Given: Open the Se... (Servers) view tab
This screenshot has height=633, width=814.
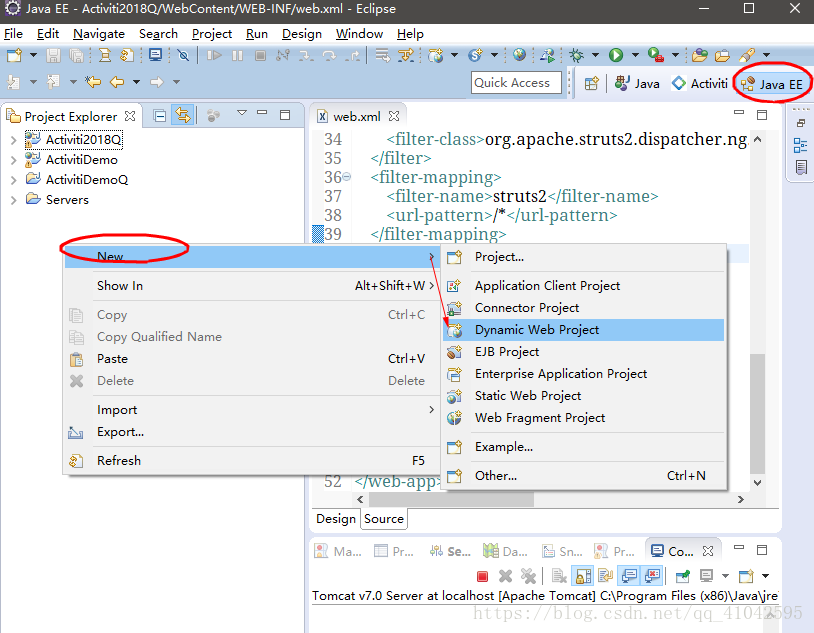Looking at the screenshot, I should point(451,551).
